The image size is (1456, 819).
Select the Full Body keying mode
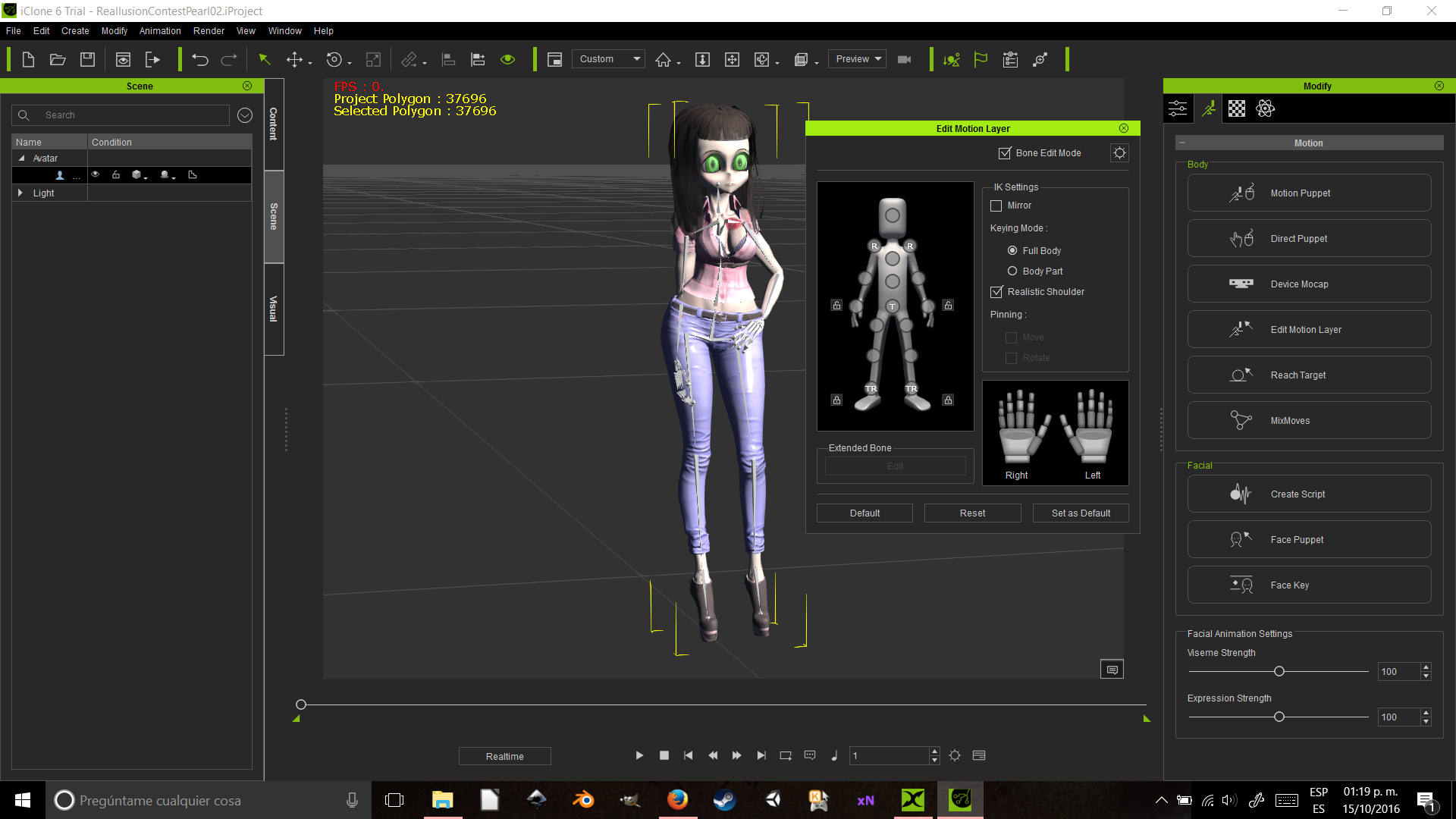pos(1012,250)
